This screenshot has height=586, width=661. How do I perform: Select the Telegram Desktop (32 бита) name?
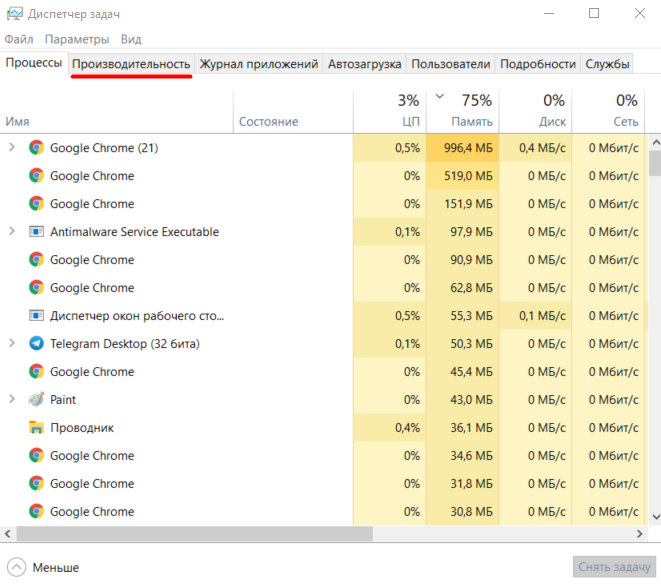pos(125,344)
